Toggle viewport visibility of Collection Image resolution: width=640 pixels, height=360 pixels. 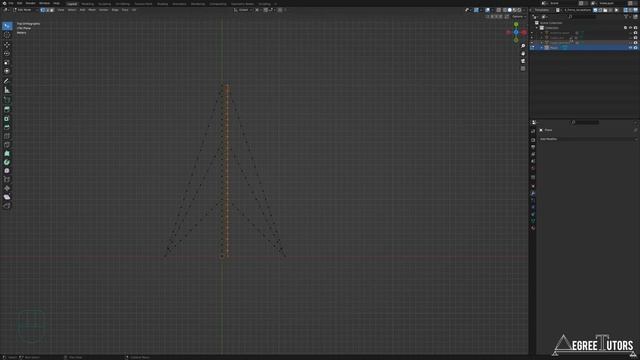coord(631,28)
